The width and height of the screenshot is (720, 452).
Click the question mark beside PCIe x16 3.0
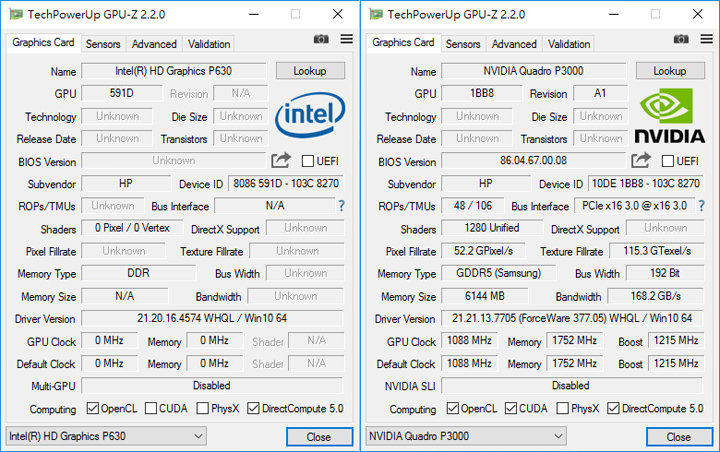(701, 206)
